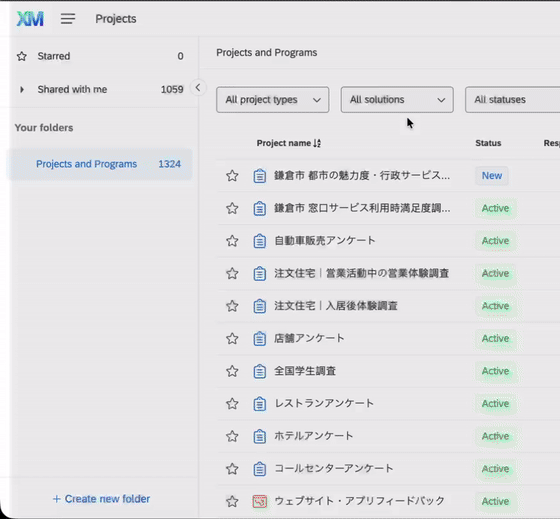Click the 1059 count beside Shared with me

[172, 89]
